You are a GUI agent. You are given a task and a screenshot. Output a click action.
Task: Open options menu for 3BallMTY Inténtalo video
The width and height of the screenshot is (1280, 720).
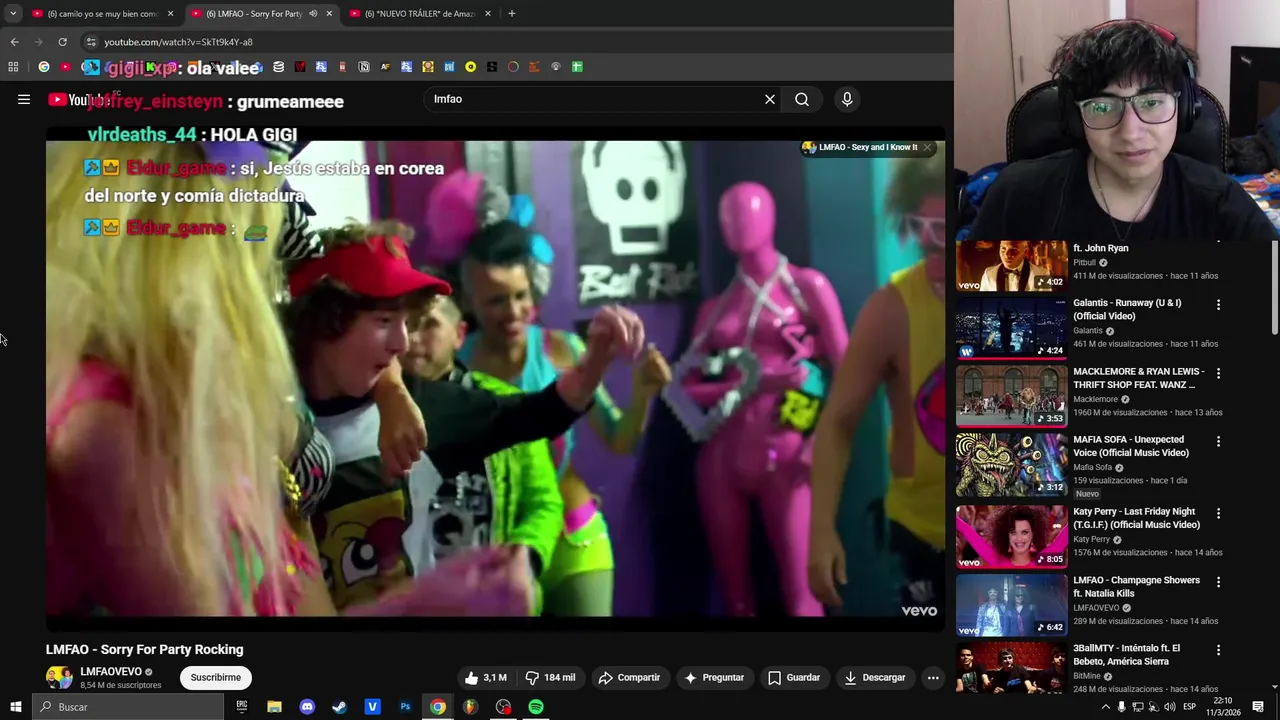pos(1218,650)
